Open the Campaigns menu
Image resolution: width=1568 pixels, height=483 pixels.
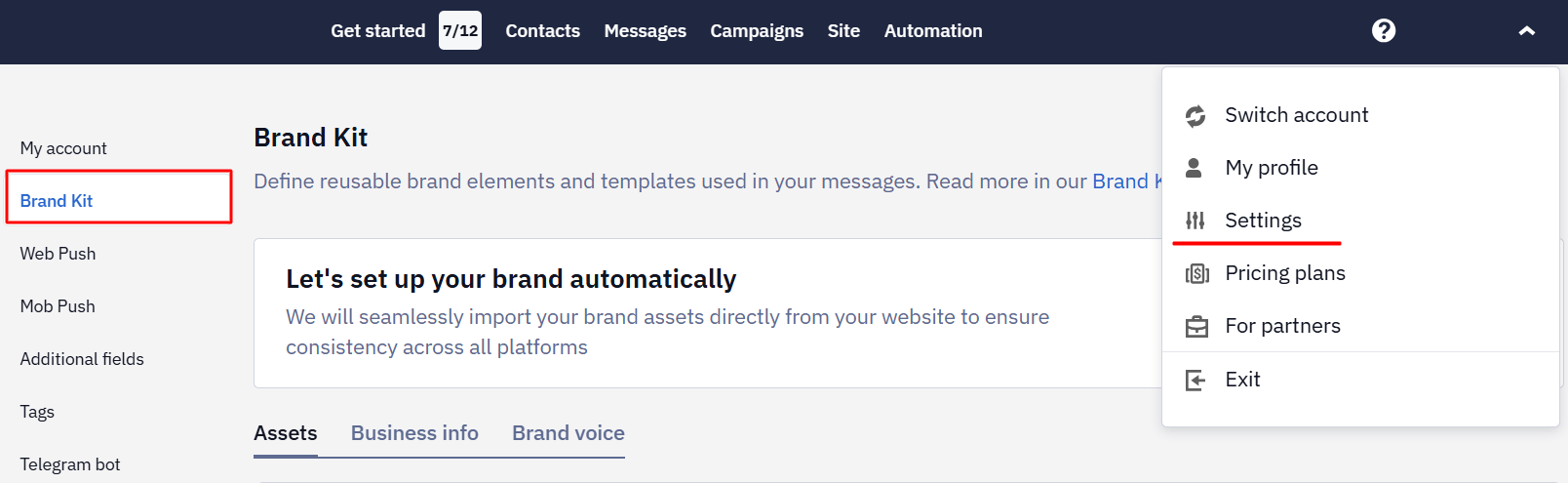click(x=757, y=31)
